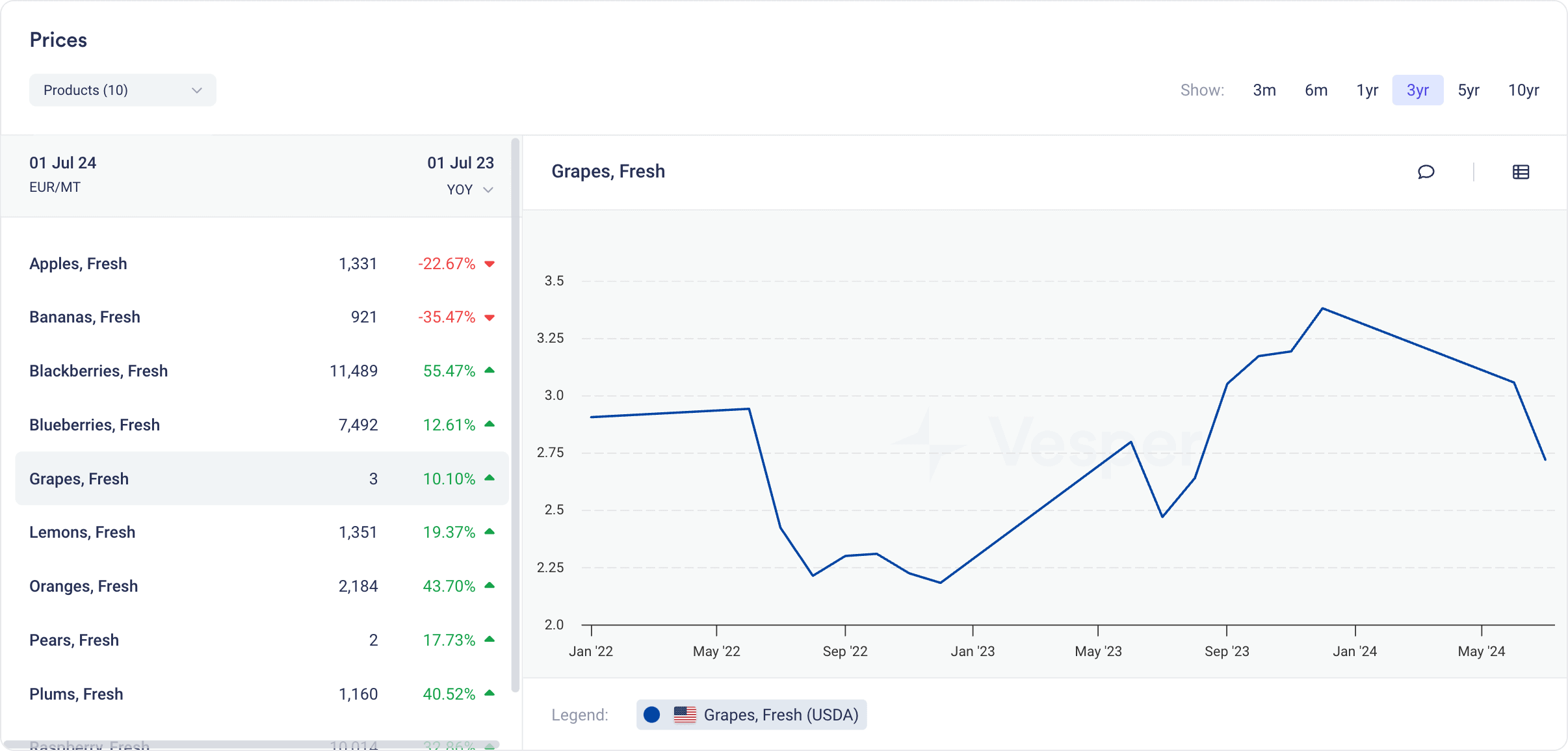Click the 43.70% change for Oranges
The height and width of the screenshot is (751, 1568).
click(x=449, y=586)
